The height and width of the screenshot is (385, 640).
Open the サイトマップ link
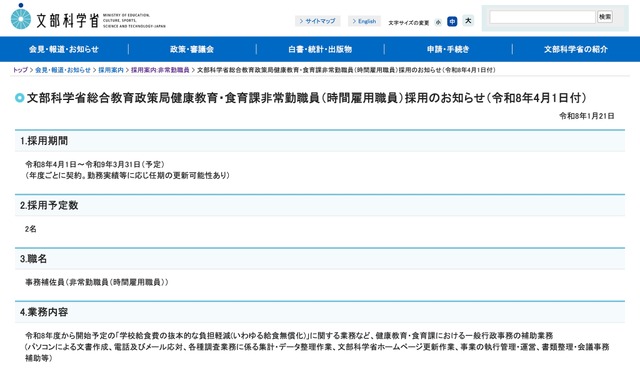pos(318,21)
